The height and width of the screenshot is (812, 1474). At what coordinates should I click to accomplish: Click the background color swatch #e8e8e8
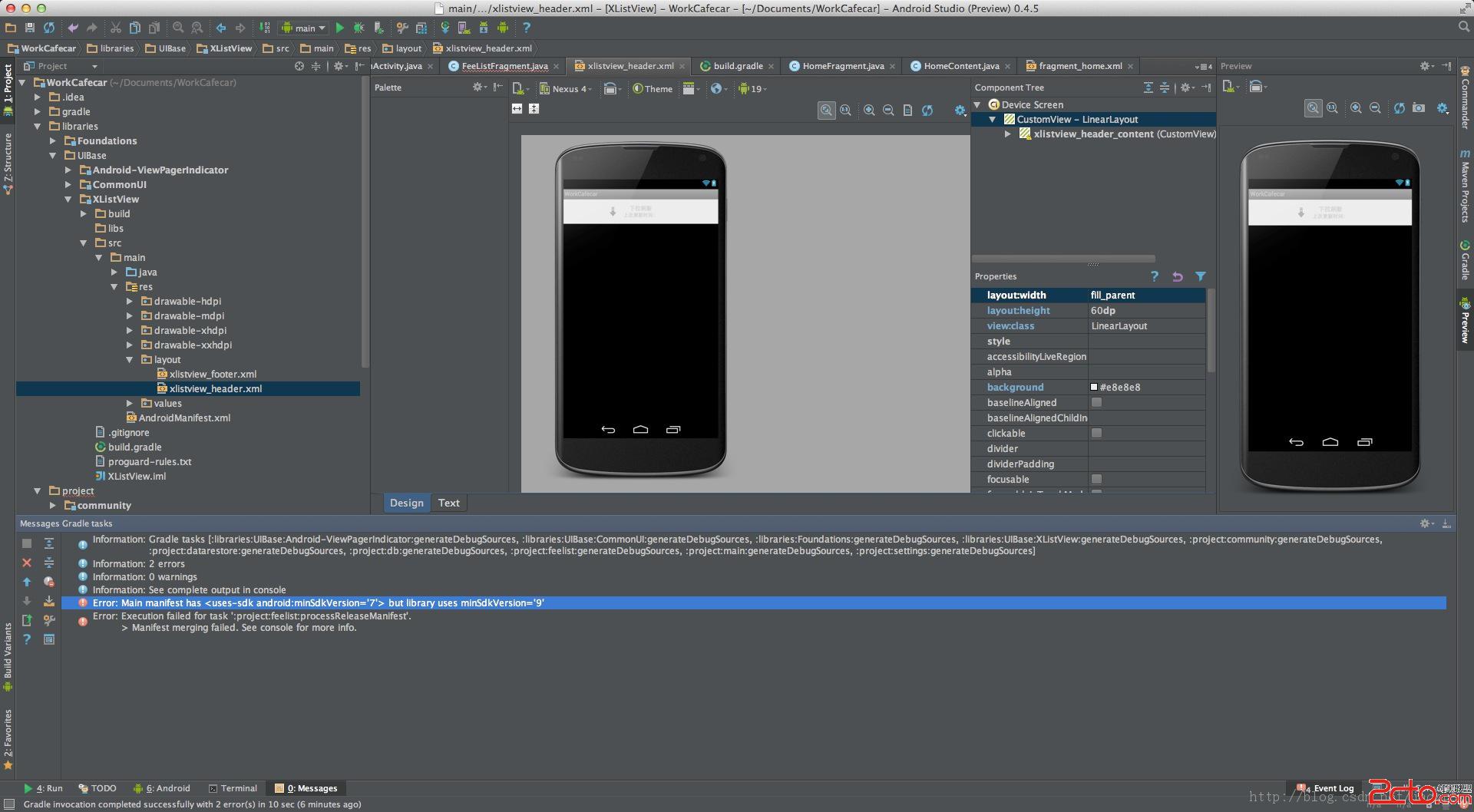coord(1094,388)
